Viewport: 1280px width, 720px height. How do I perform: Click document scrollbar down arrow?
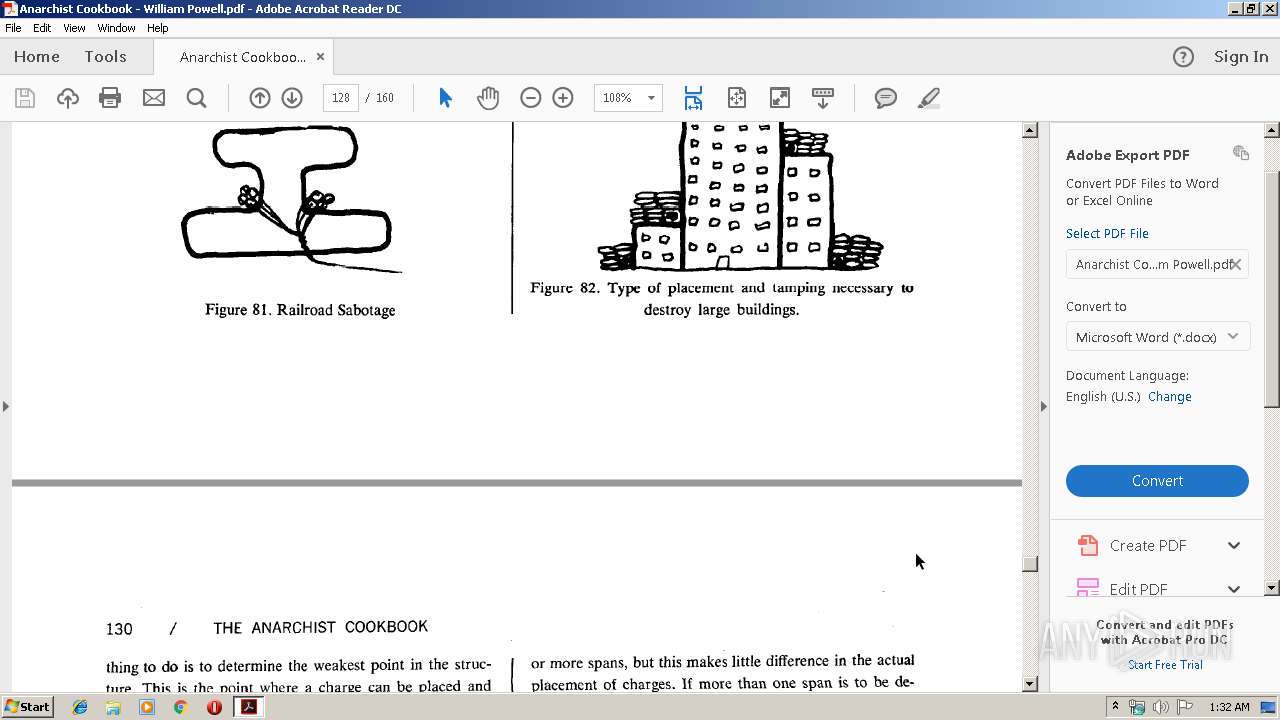(1030, 684)
